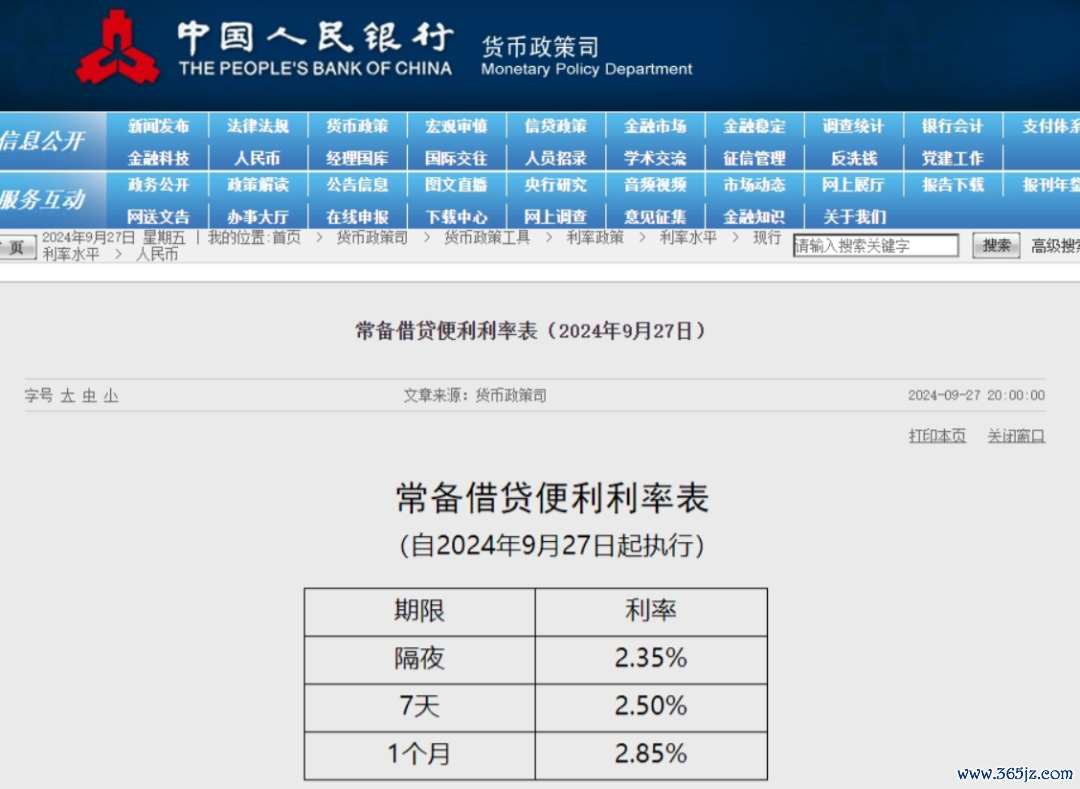Click the 首页 button at the left edge

coord(16,247)
